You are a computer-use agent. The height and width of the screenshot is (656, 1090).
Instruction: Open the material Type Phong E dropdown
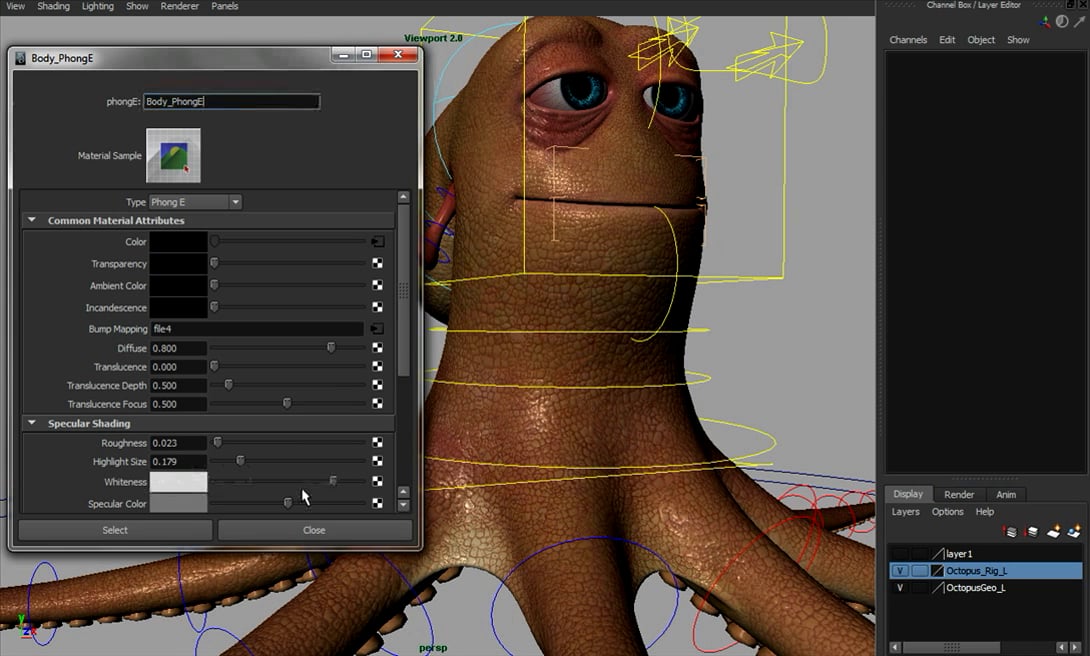point(195,202)
